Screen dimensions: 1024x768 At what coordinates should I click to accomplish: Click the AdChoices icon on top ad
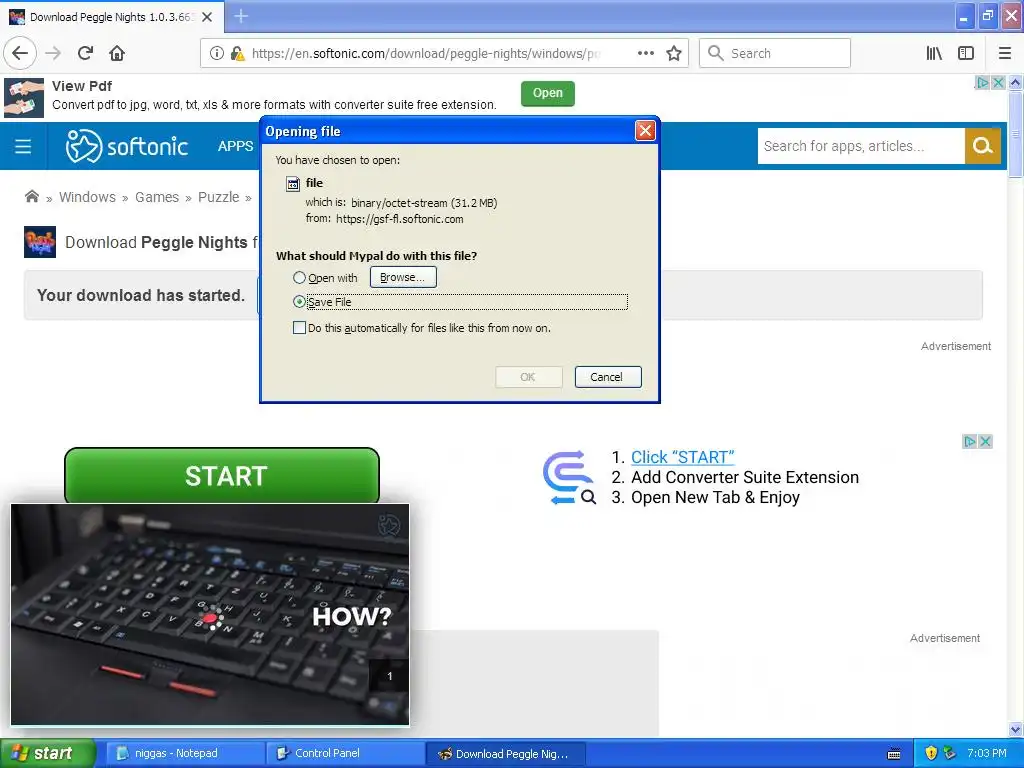tap(982, 83)
